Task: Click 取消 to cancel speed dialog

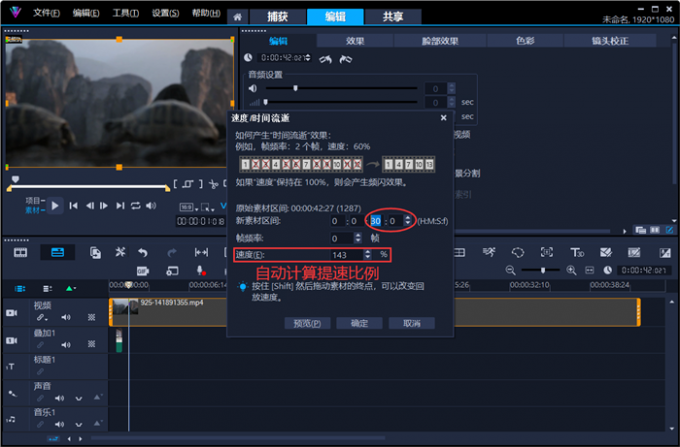Action: click(x=412, y=323)
